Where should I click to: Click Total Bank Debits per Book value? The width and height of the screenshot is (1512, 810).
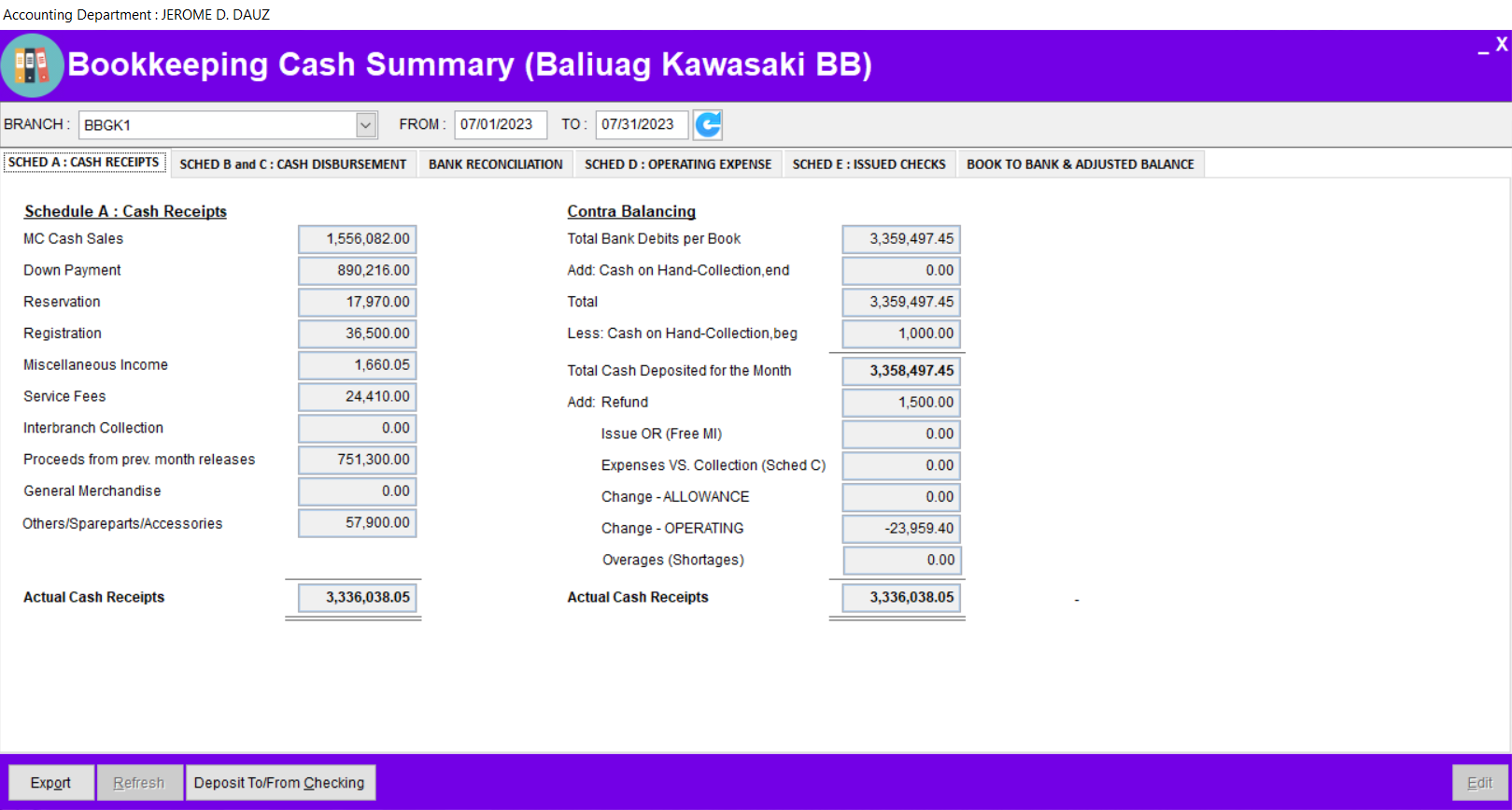point(901,239)
